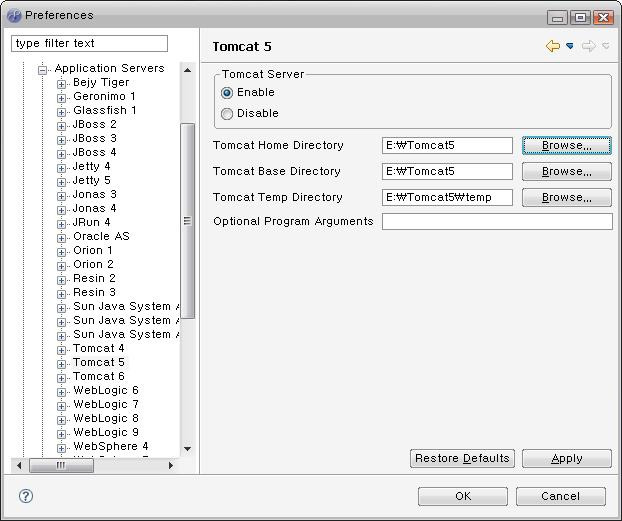Click the tree scroll up arrow
622x521 pixels.
coord(188,70)
